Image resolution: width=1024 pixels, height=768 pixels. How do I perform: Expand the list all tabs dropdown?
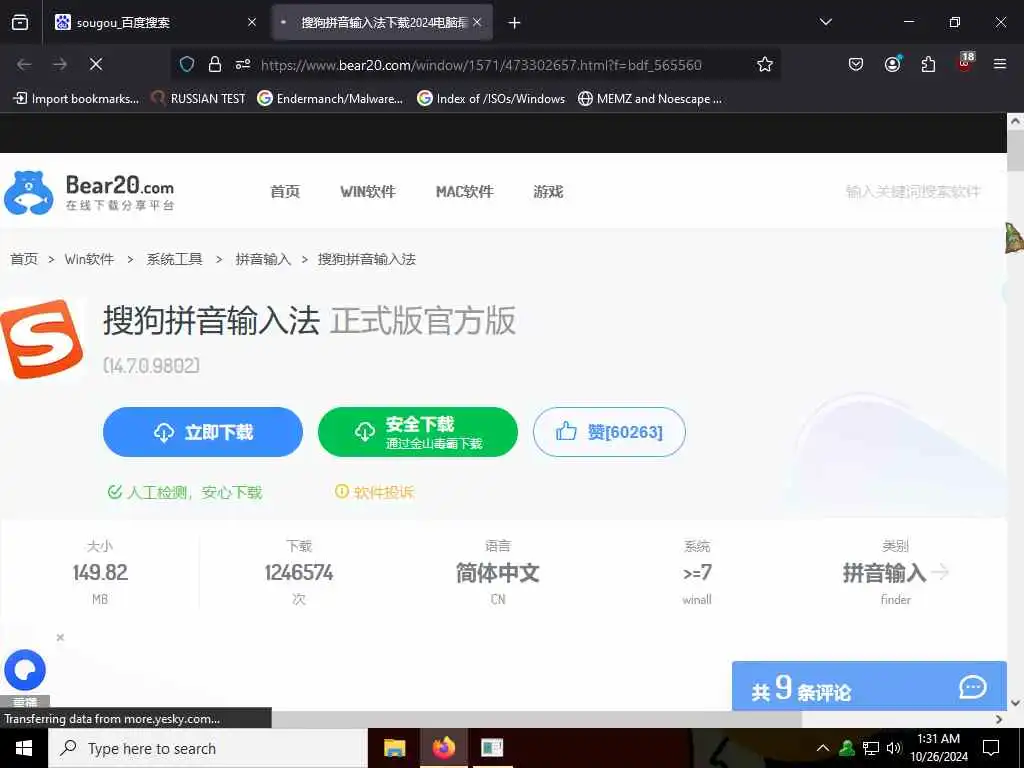[825, 22]
